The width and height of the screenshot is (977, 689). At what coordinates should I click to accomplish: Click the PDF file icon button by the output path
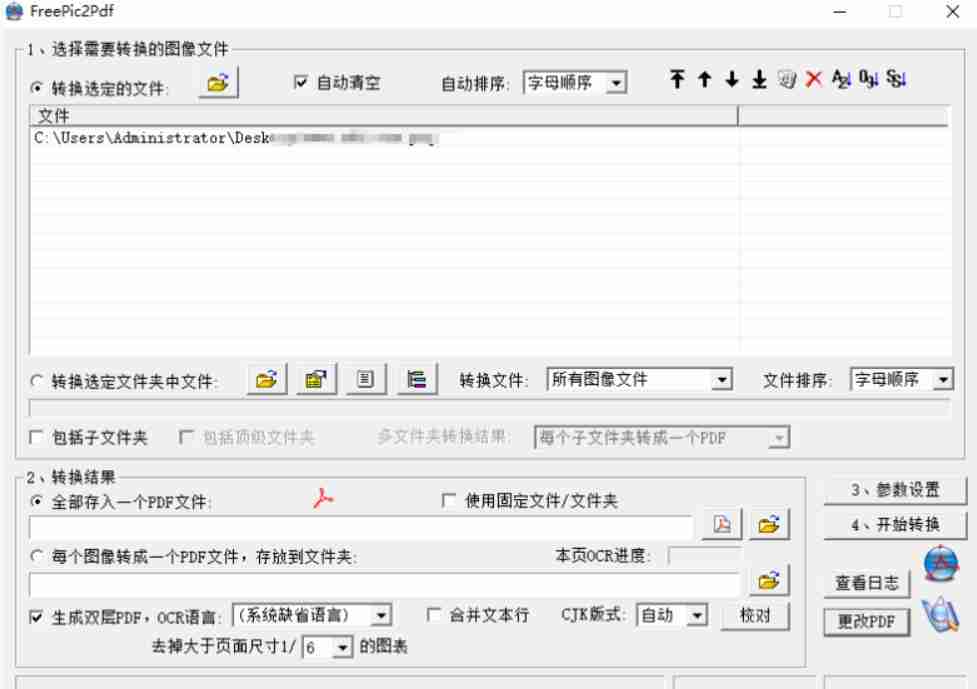(722, 525)
